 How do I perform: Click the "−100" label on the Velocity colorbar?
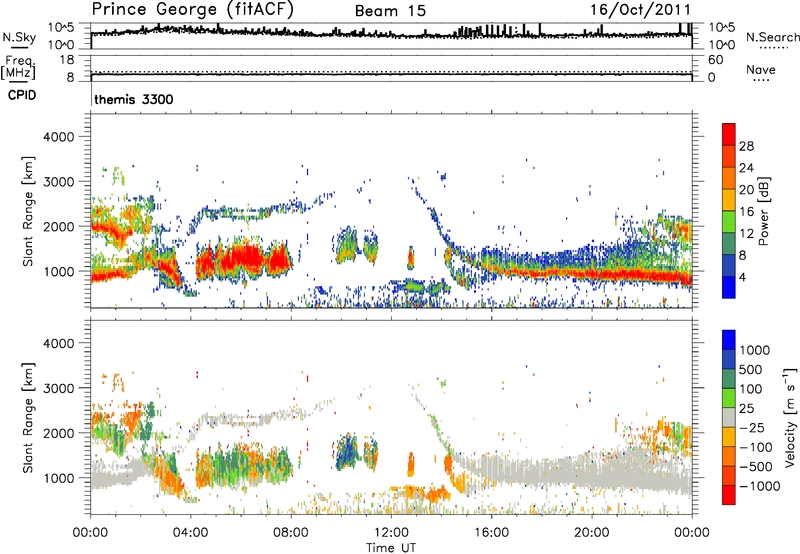[755, 447]
